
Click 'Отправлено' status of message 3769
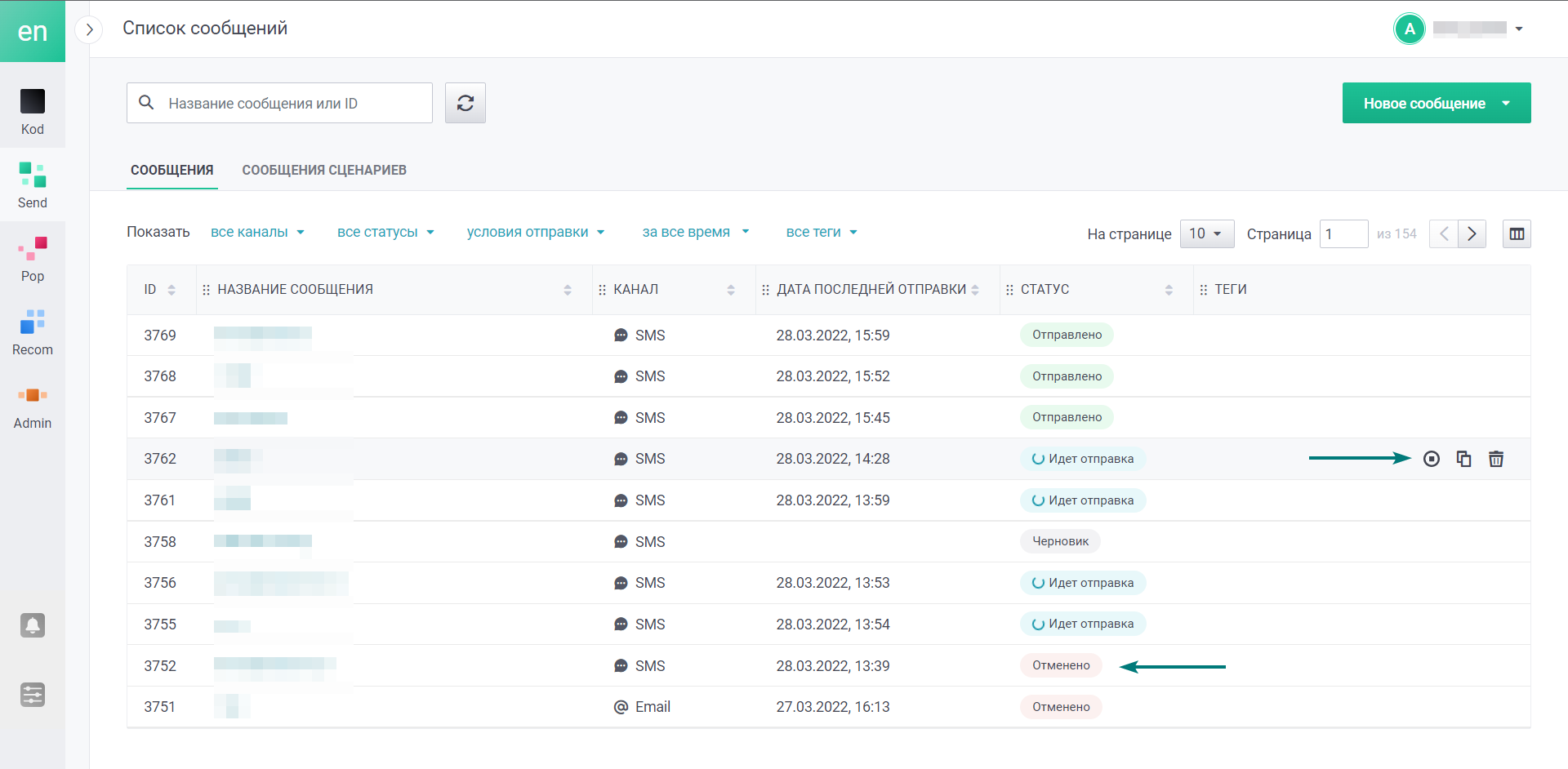coord(1067,335)
